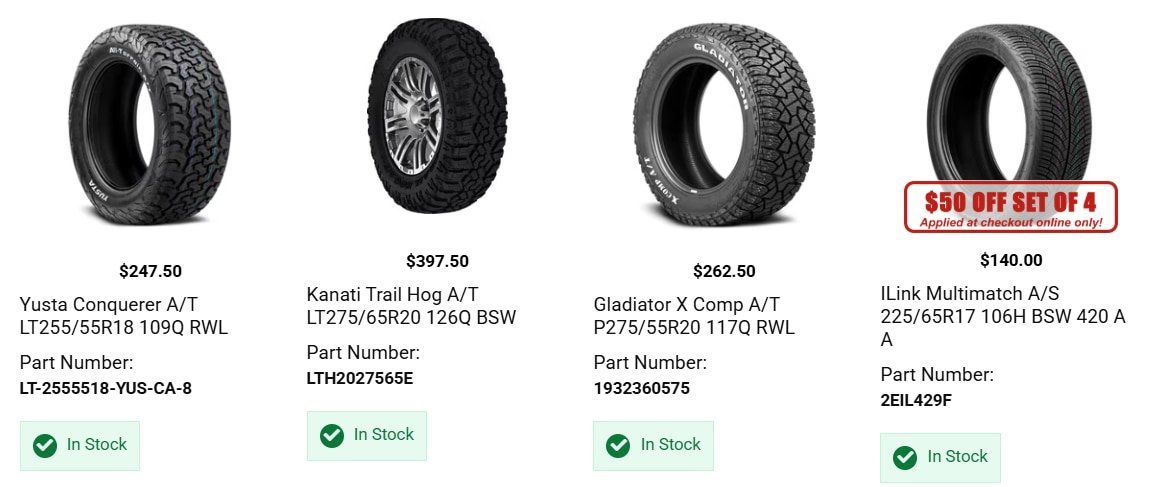Screen dimensions: 1167x487
Task: Click the green checkmark under ILink Multimatch
Action: 905,457
